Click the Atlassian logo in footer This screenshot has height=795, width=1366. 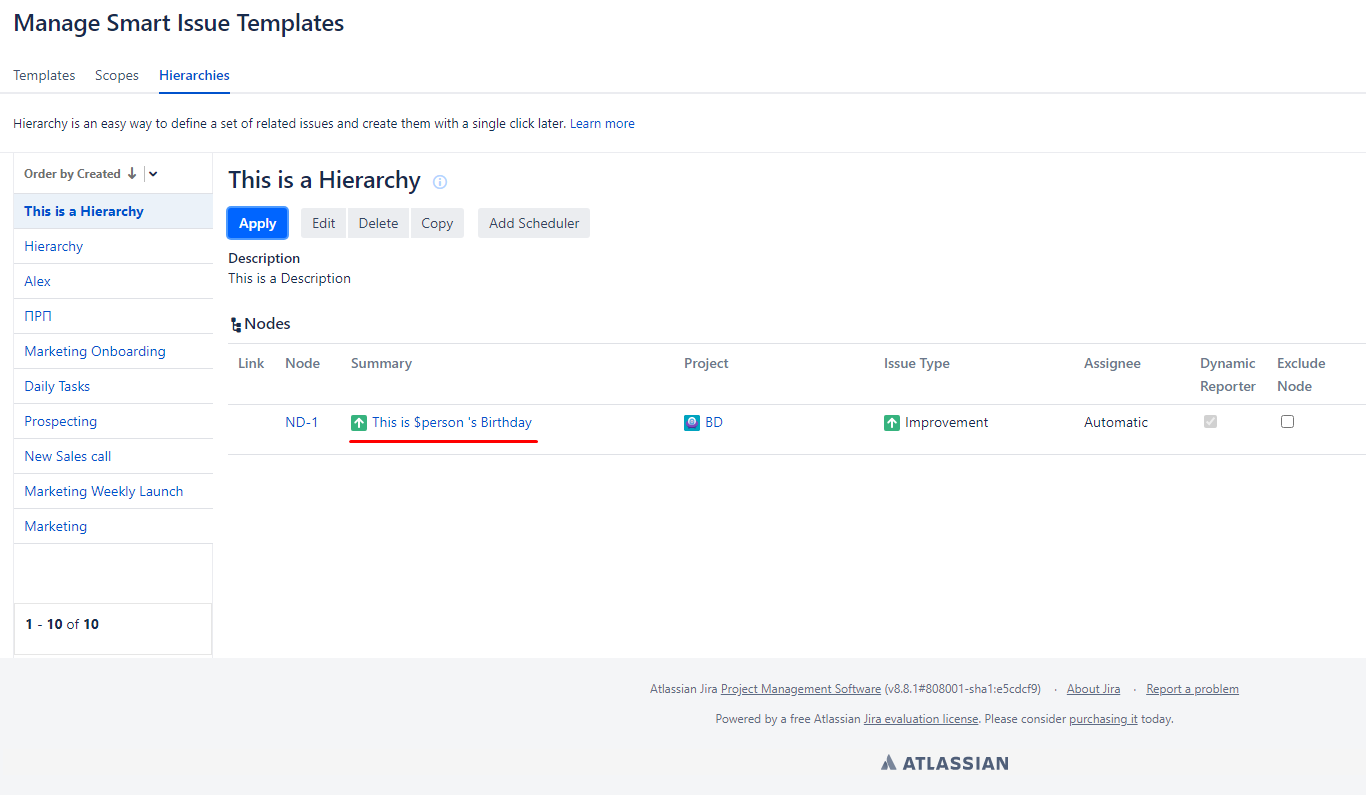click(944, 763)
